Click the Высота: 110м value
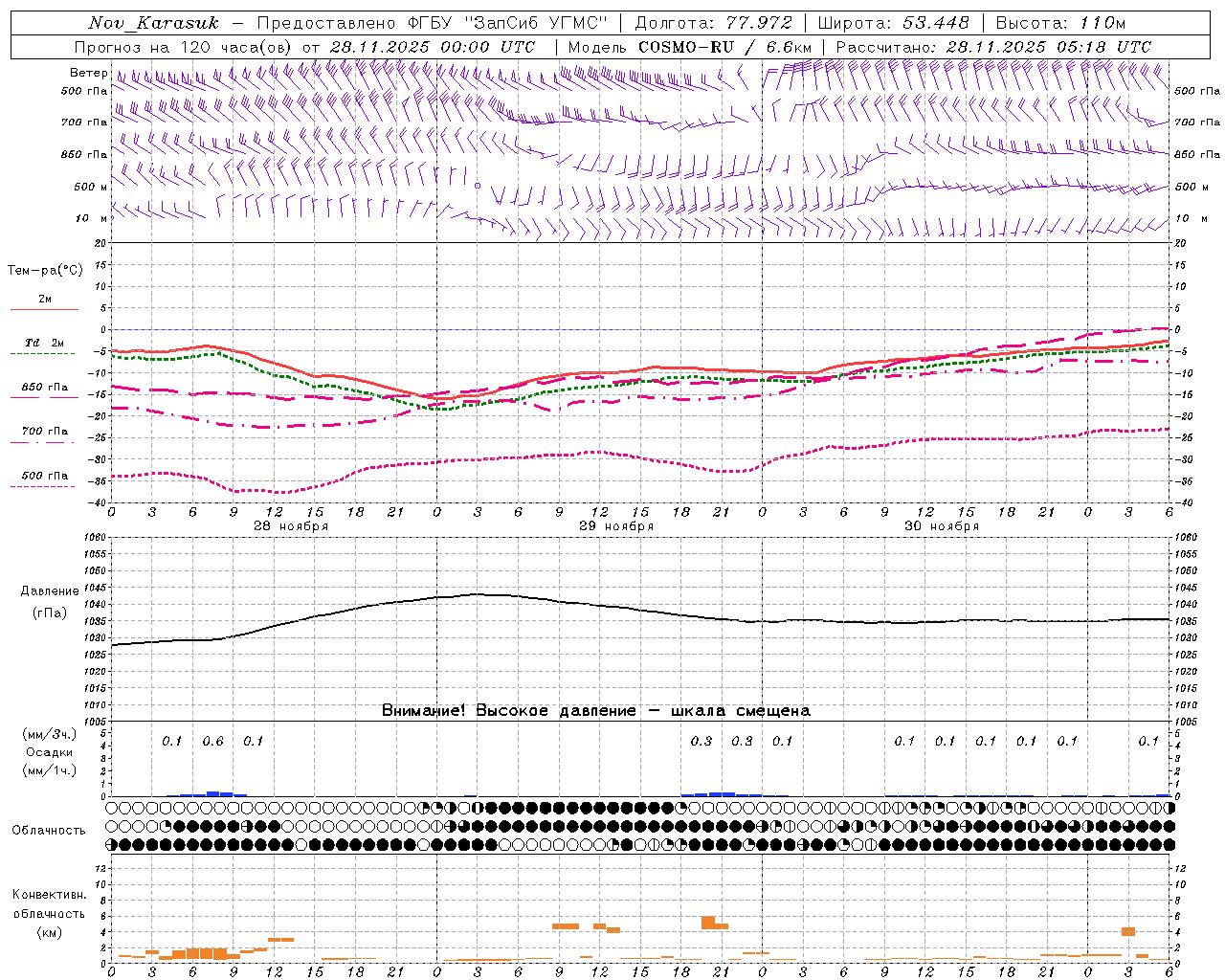The image size is (1225, 980). tap(1061, 23)
